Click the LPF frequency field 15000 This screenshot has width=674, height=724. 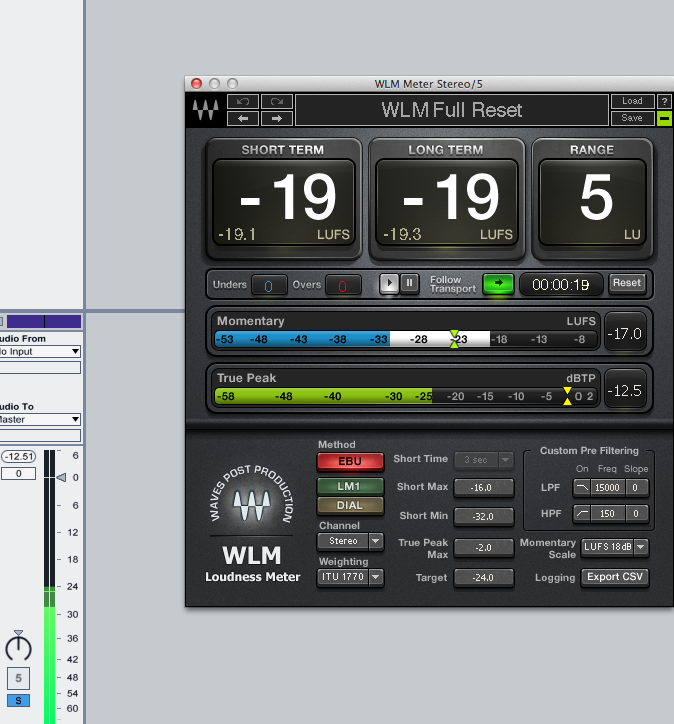[x=608, y=488]
